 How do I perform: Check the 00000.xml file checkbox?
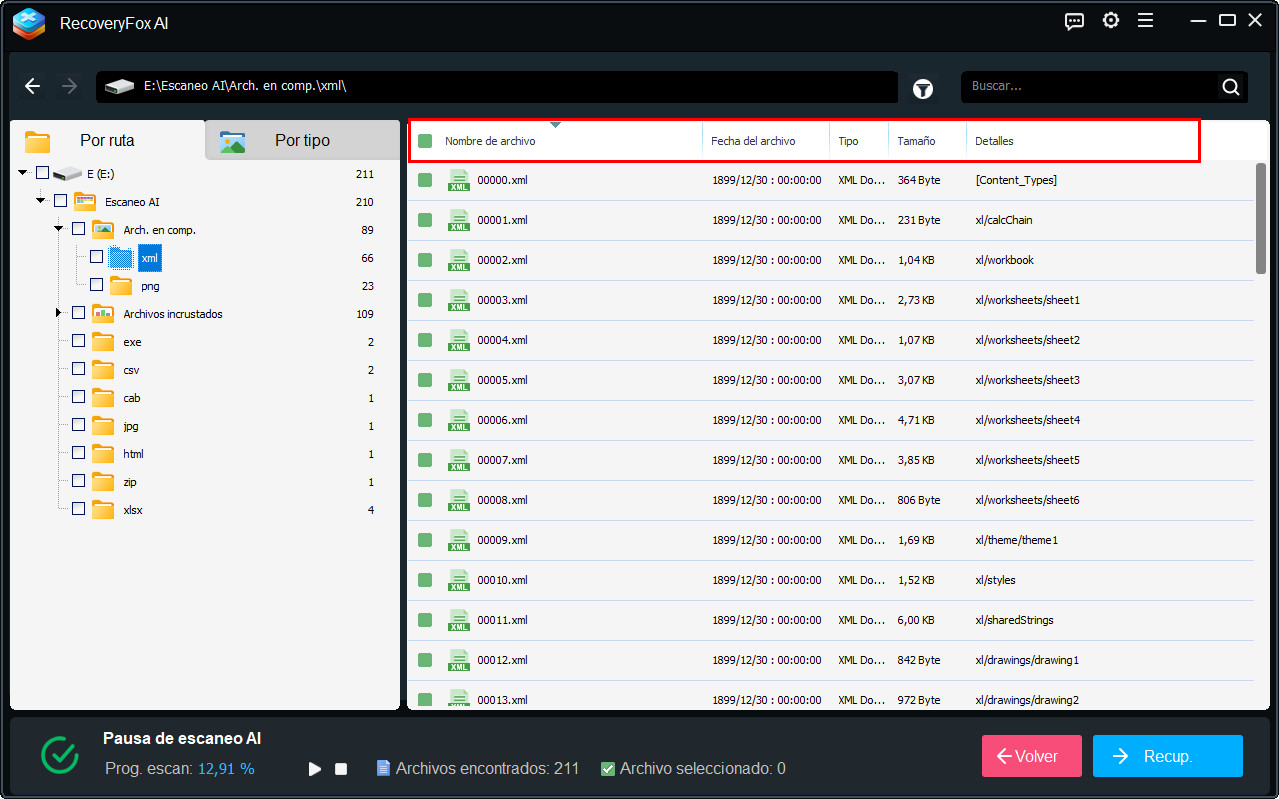click(425, 180)
